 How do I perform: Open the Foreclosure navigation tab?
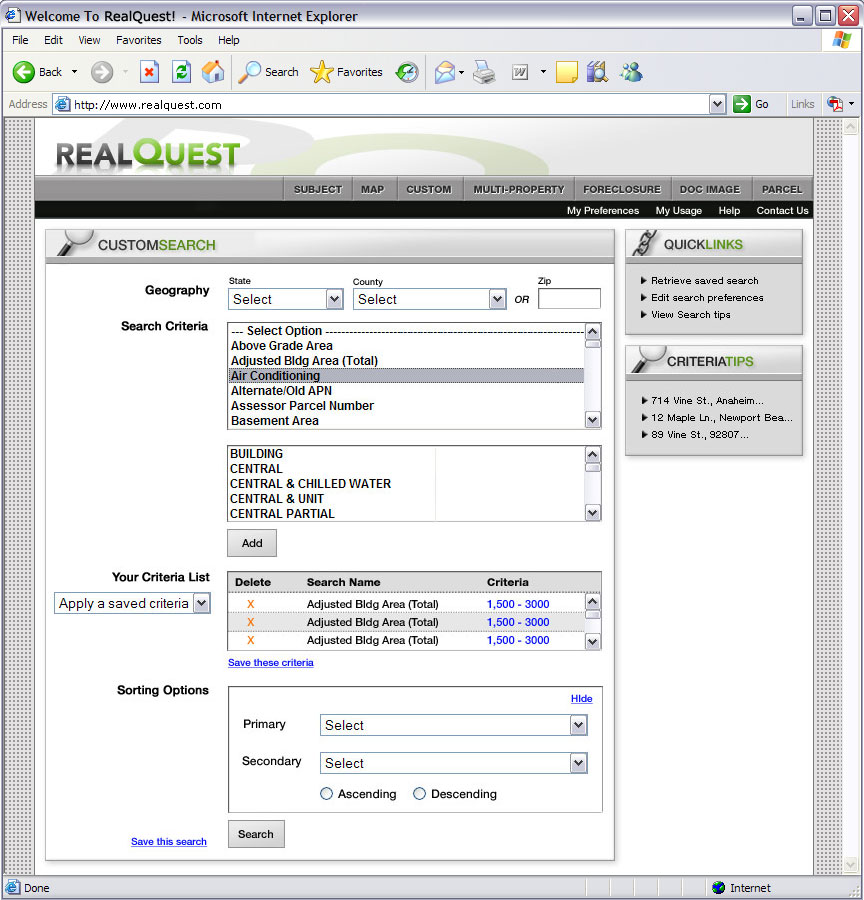pos(621,189)
